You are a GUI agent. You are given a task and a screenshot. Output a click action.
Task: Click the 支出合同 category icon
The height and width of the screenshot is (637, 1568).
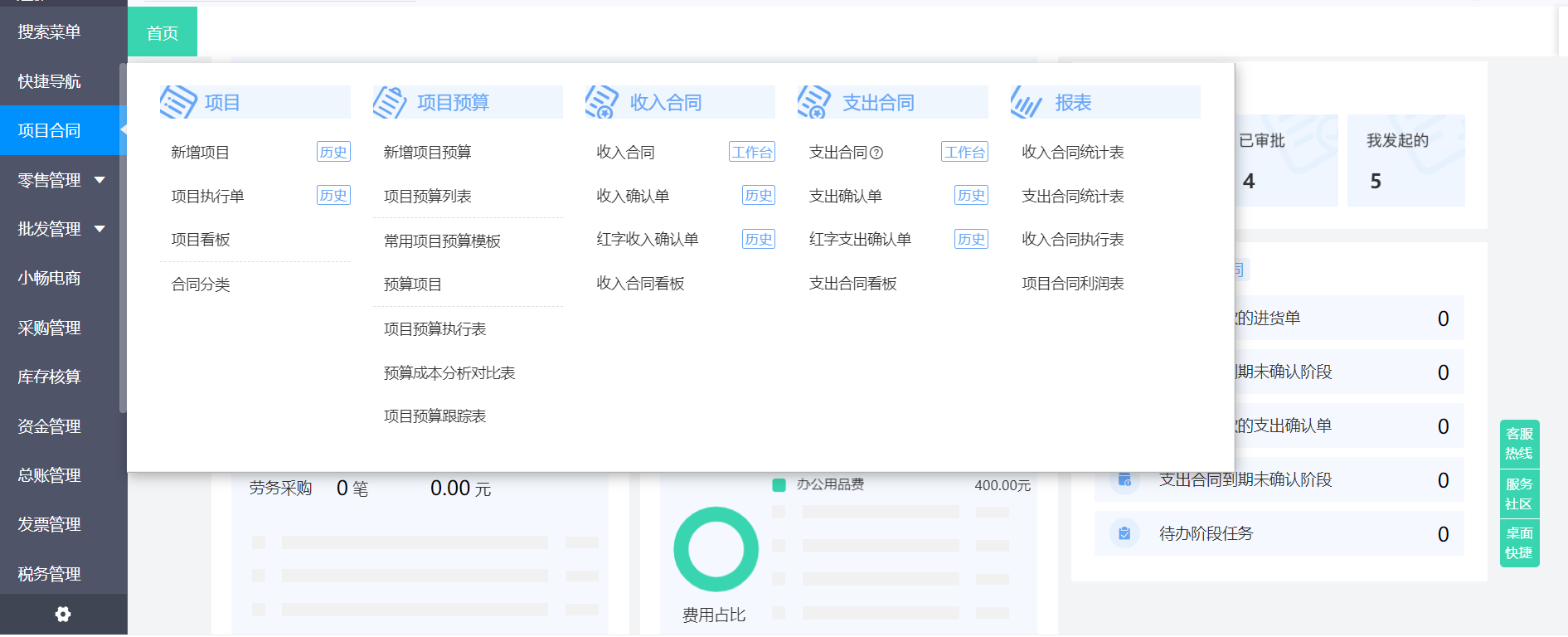(x=814, y=102)
